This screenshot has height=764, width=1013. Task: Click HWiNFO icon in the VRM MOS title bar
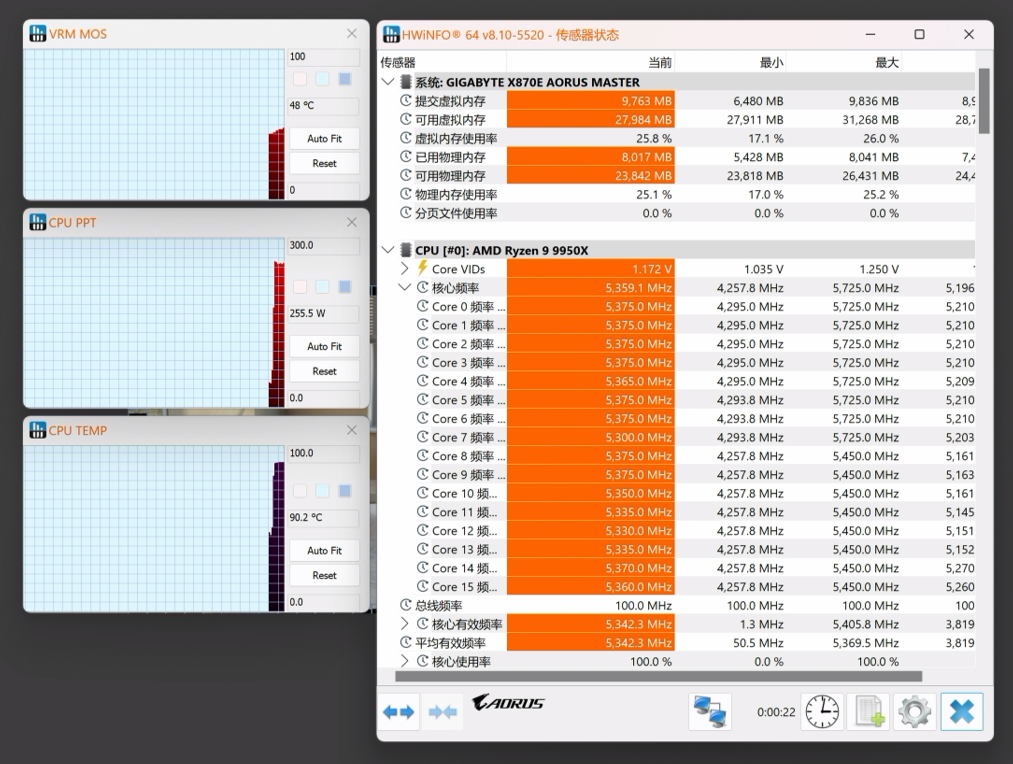coord(37,34)
